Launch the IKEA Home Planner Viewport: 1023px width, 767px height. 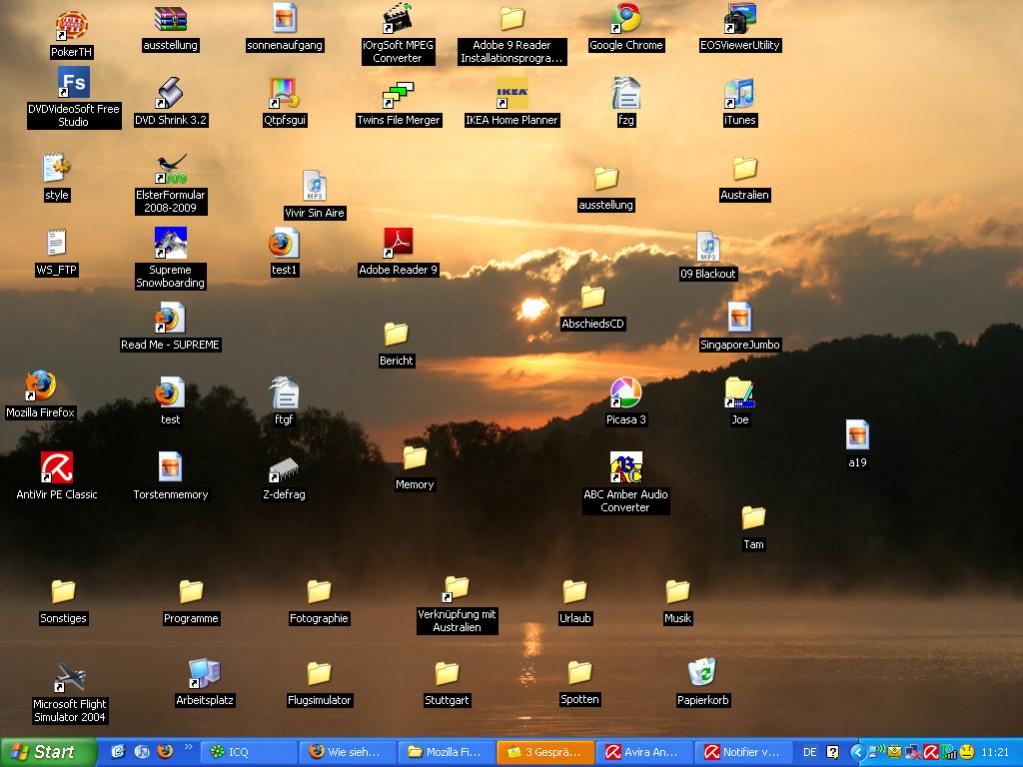[x=512, y=94]
